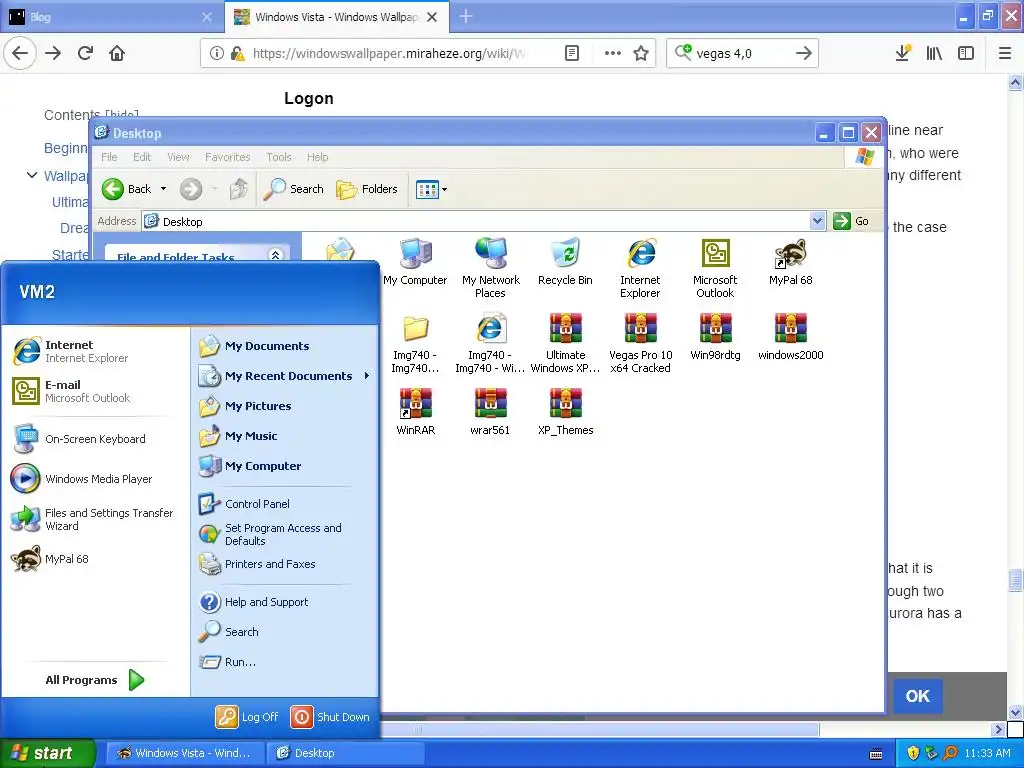
Task: Expand All Programs list
Action: (95, 680)
